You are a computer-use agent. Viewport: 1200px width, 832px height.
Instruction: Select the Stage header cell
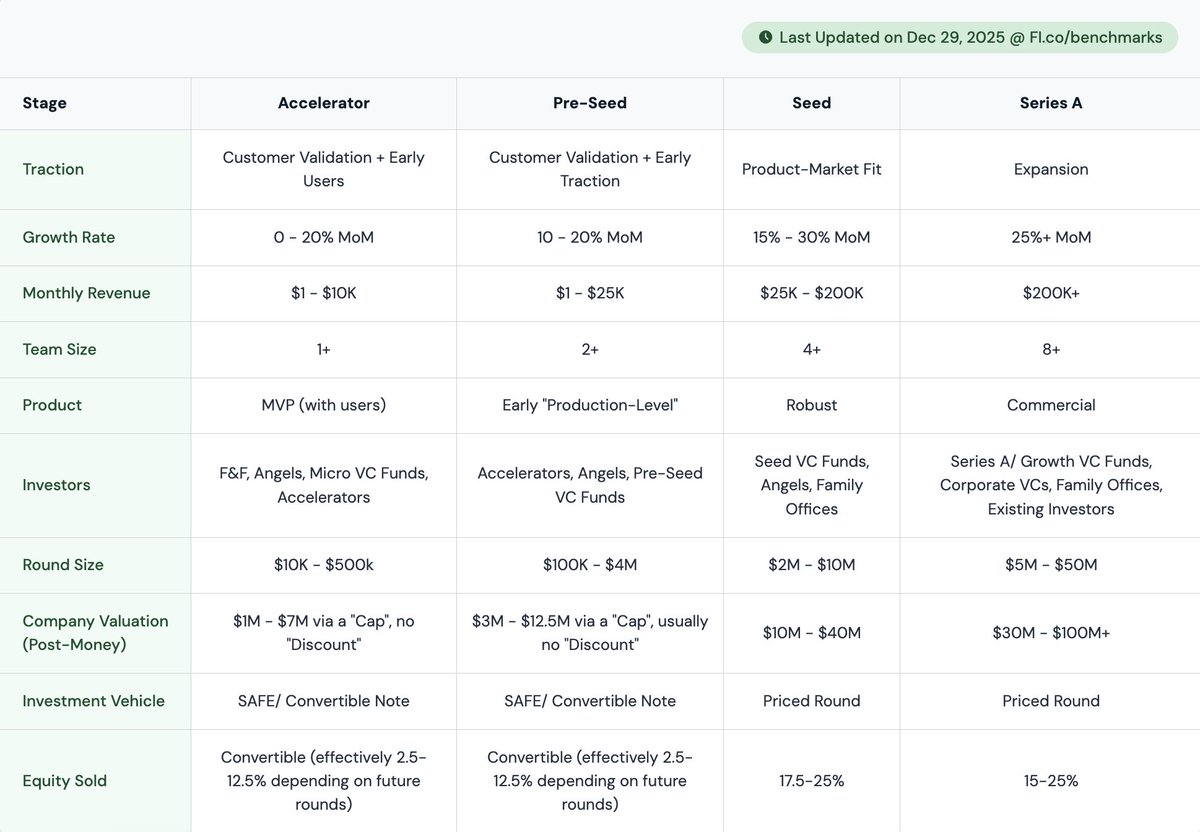(x=95, y=103)
